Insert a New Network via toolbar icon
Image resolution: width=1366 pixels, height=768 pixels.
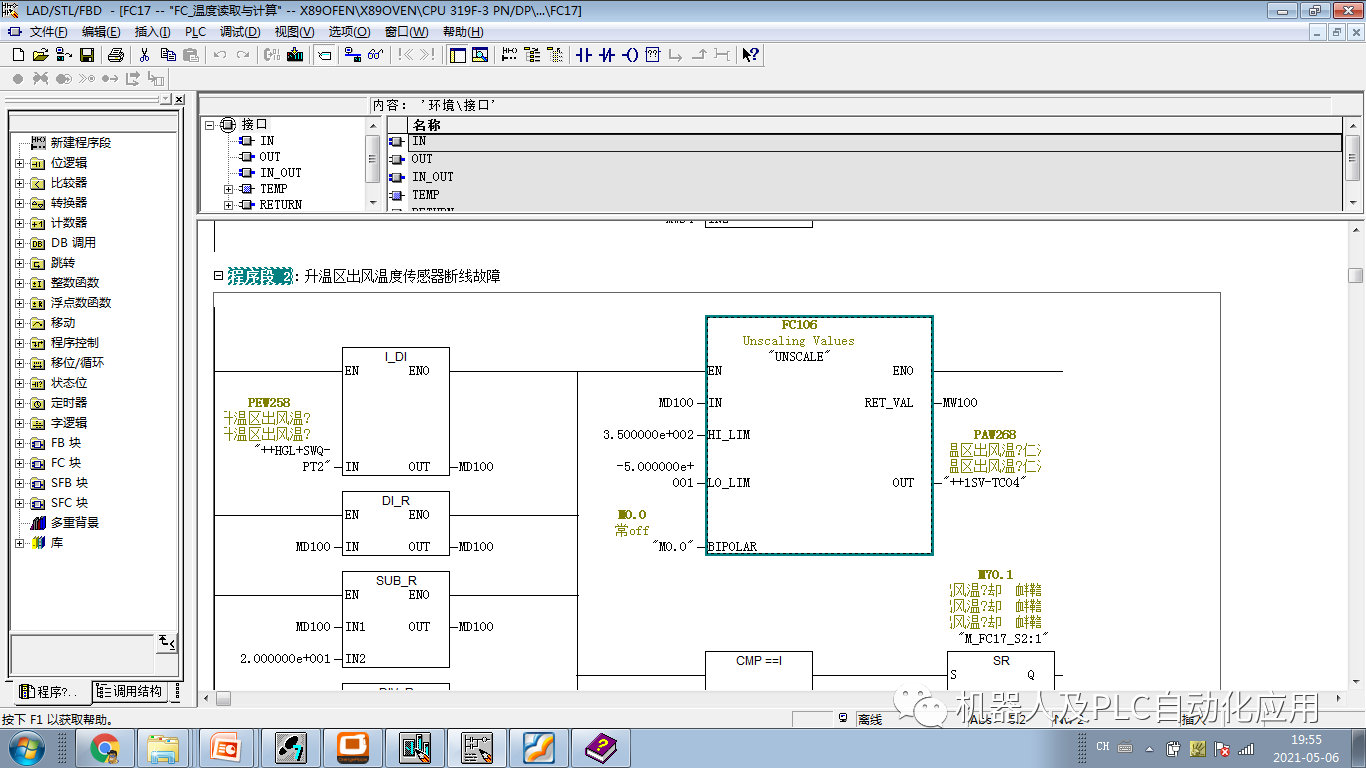coord(509,55)
